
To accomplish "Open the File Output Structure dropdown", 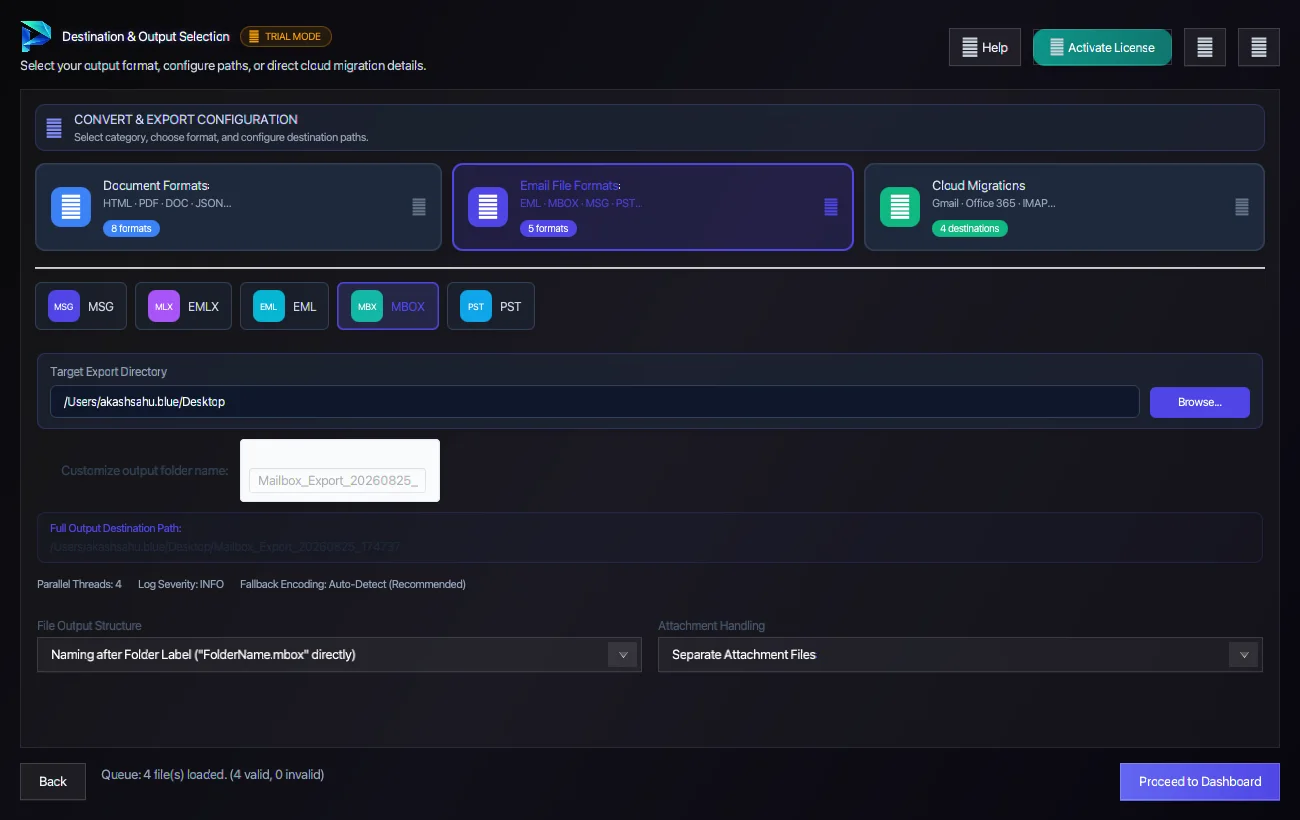I will pos(339,655).
